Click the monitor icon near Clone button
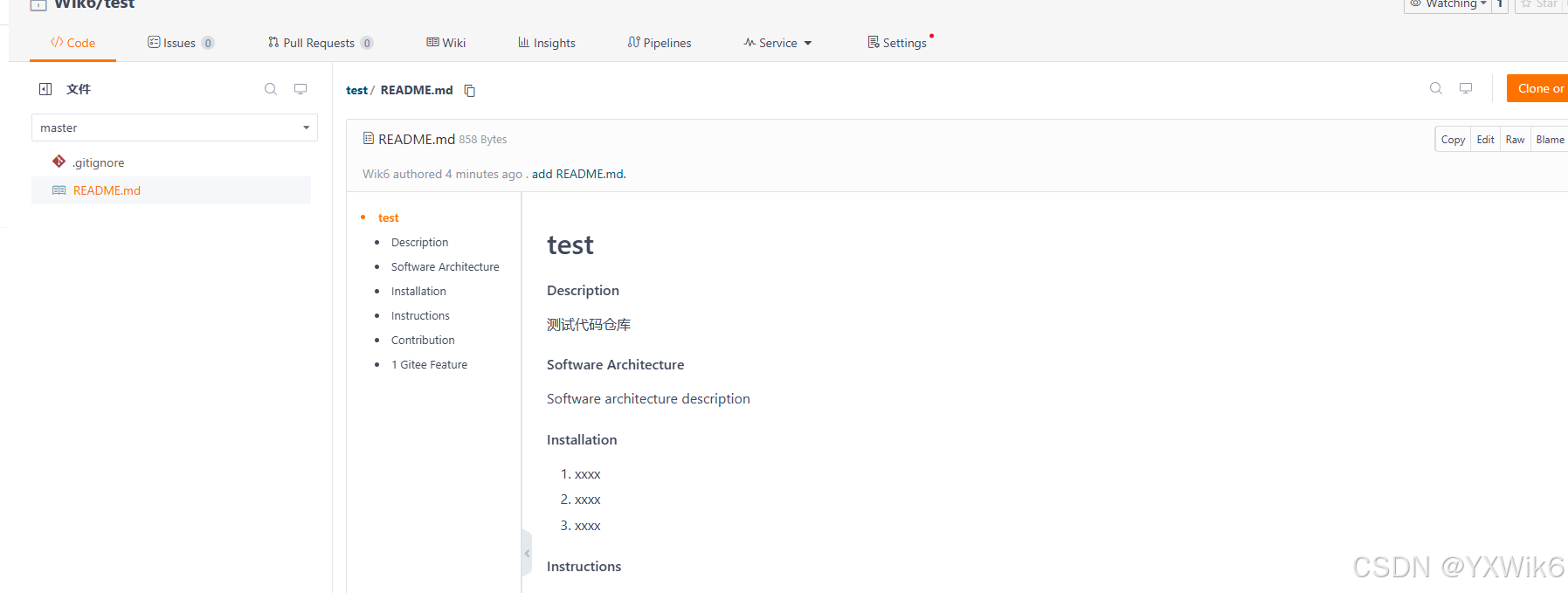Image resolution: width=1568 pixels, height=593 pixels. point(1466,88)
